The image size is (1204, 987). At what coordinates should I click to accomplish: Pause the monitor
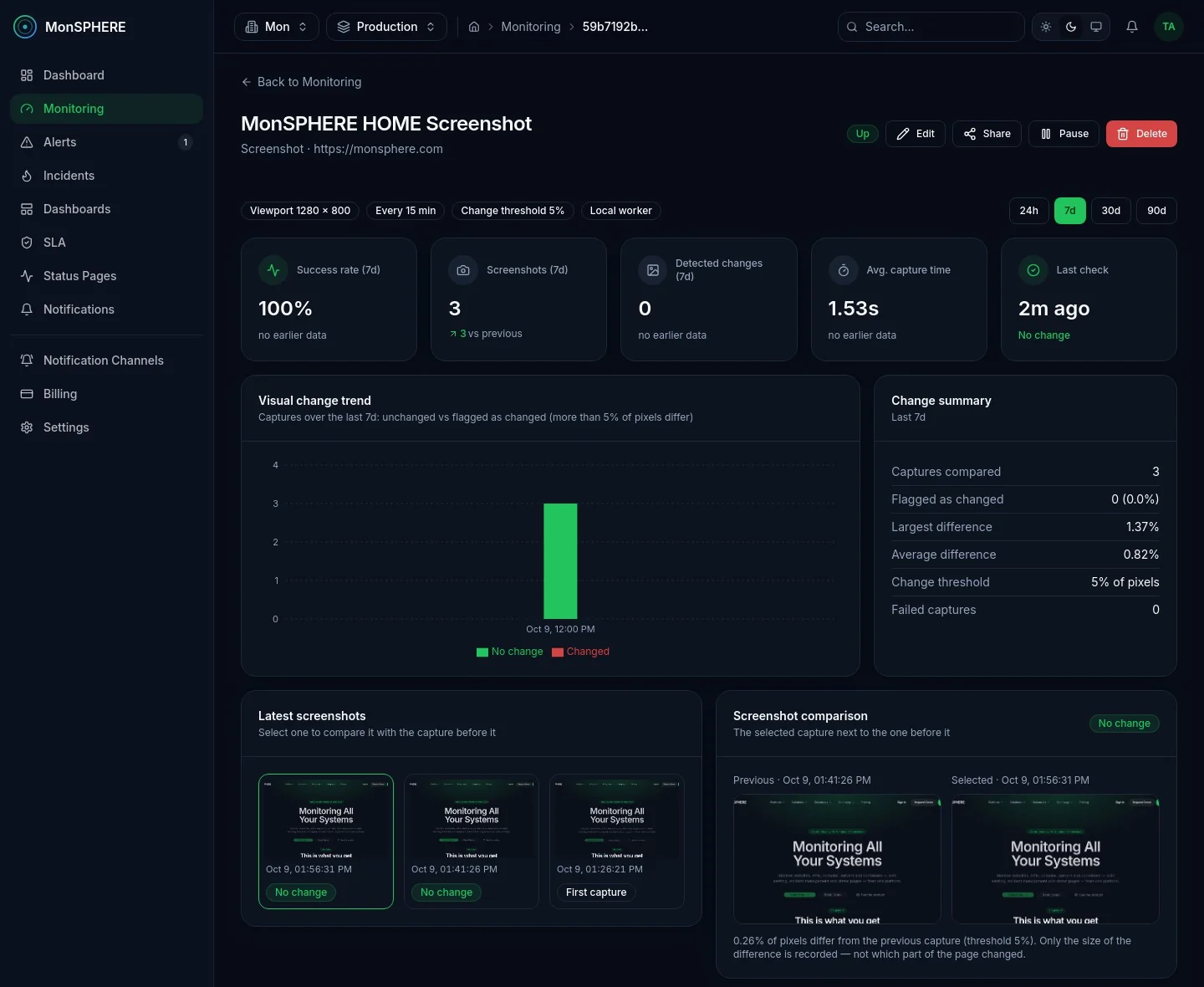pos(1064,134)
